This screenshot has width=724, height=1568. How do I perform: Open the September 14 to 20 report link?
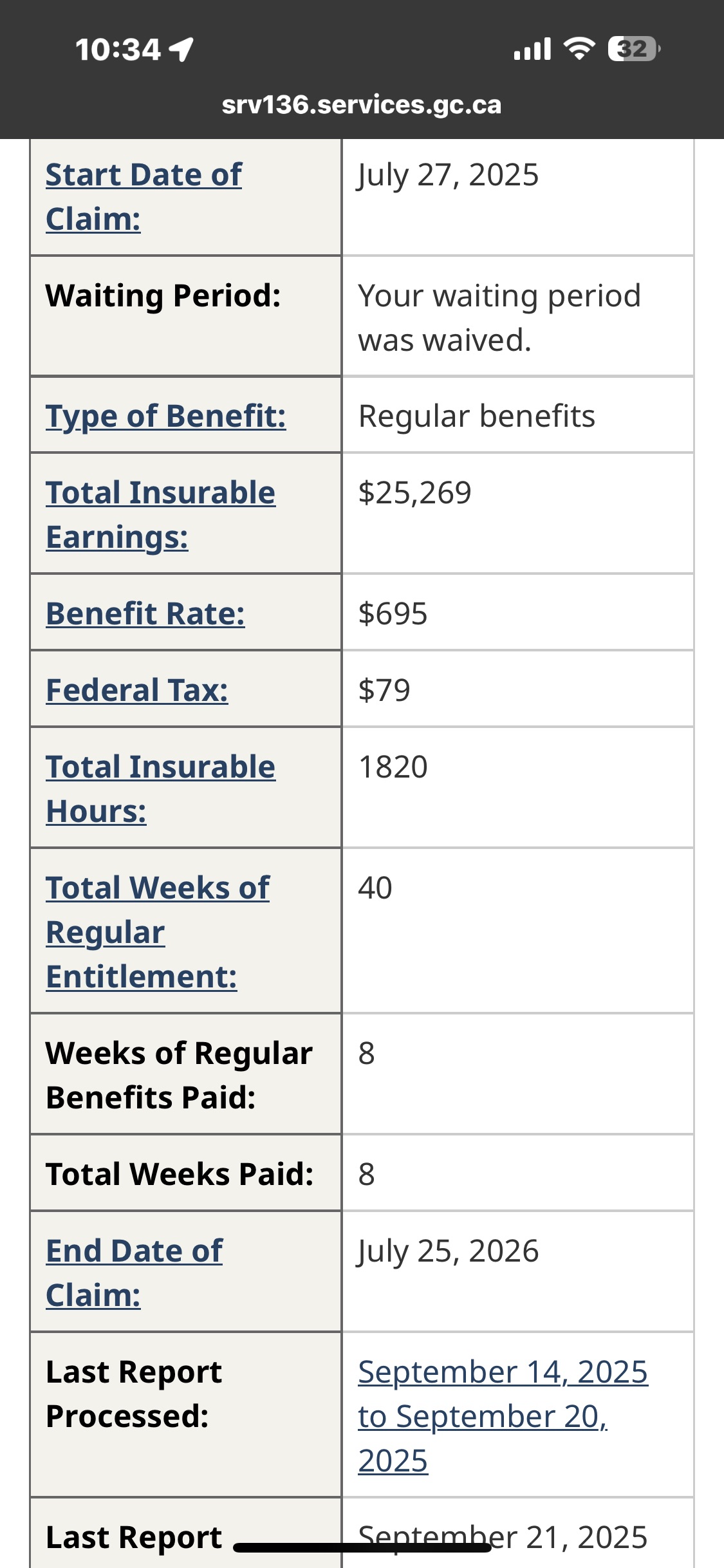[x=502, y=1415]
